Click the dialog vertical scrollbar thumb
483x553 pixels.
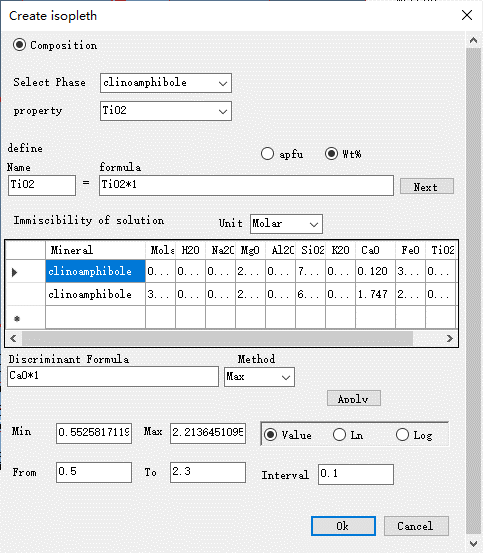coord(473,291)
